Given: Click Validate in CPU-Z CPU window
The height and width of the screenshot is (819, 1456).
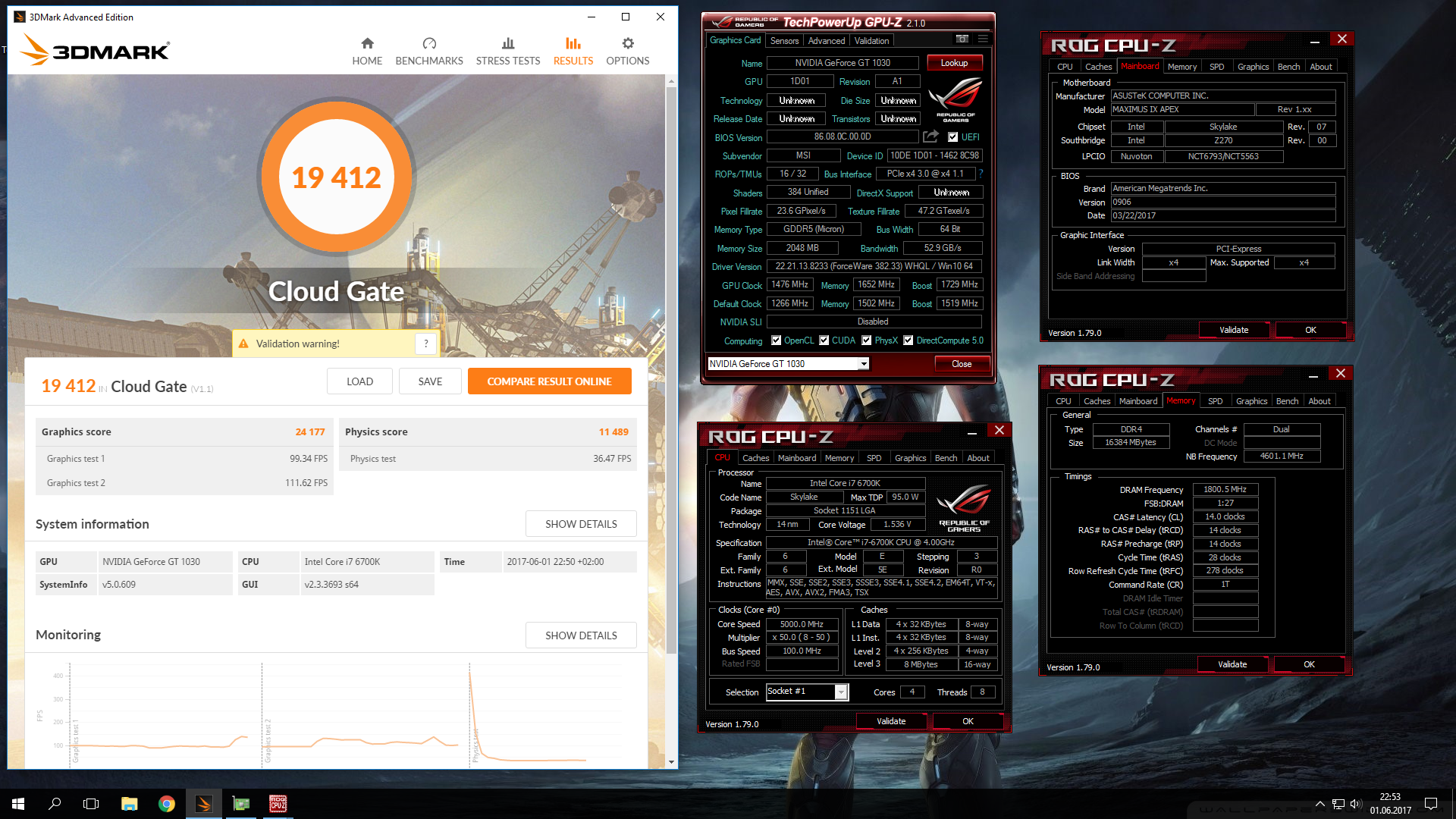Looking at the screenshot, I should tap(891, 721).
